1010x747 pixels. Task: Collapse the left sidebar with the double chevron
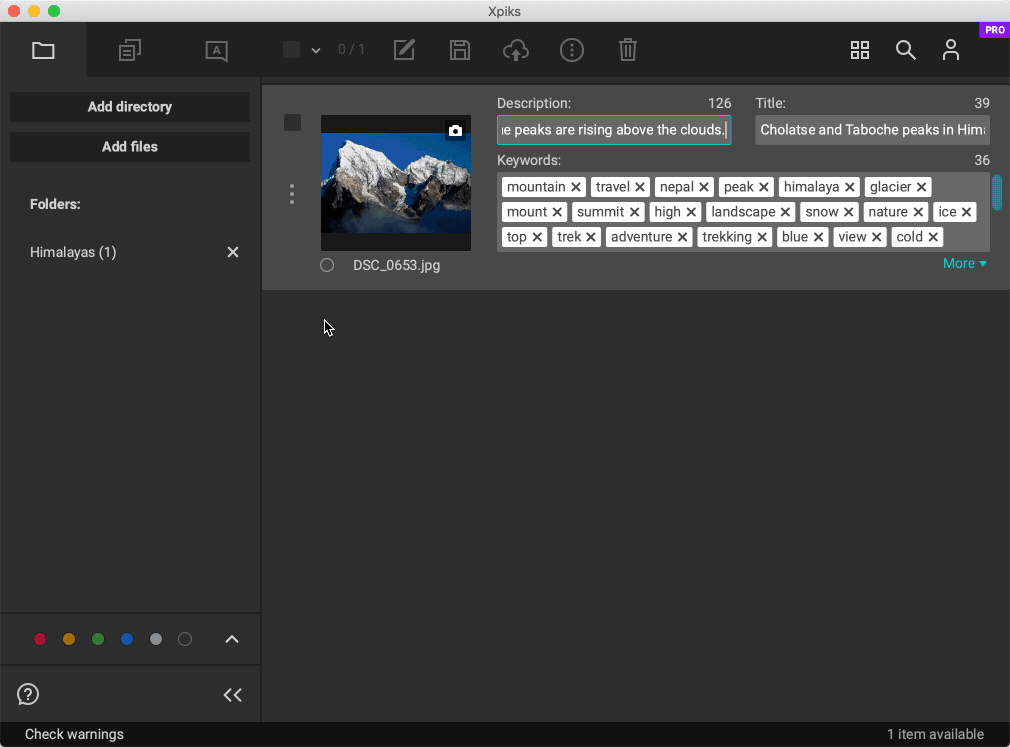232,694
